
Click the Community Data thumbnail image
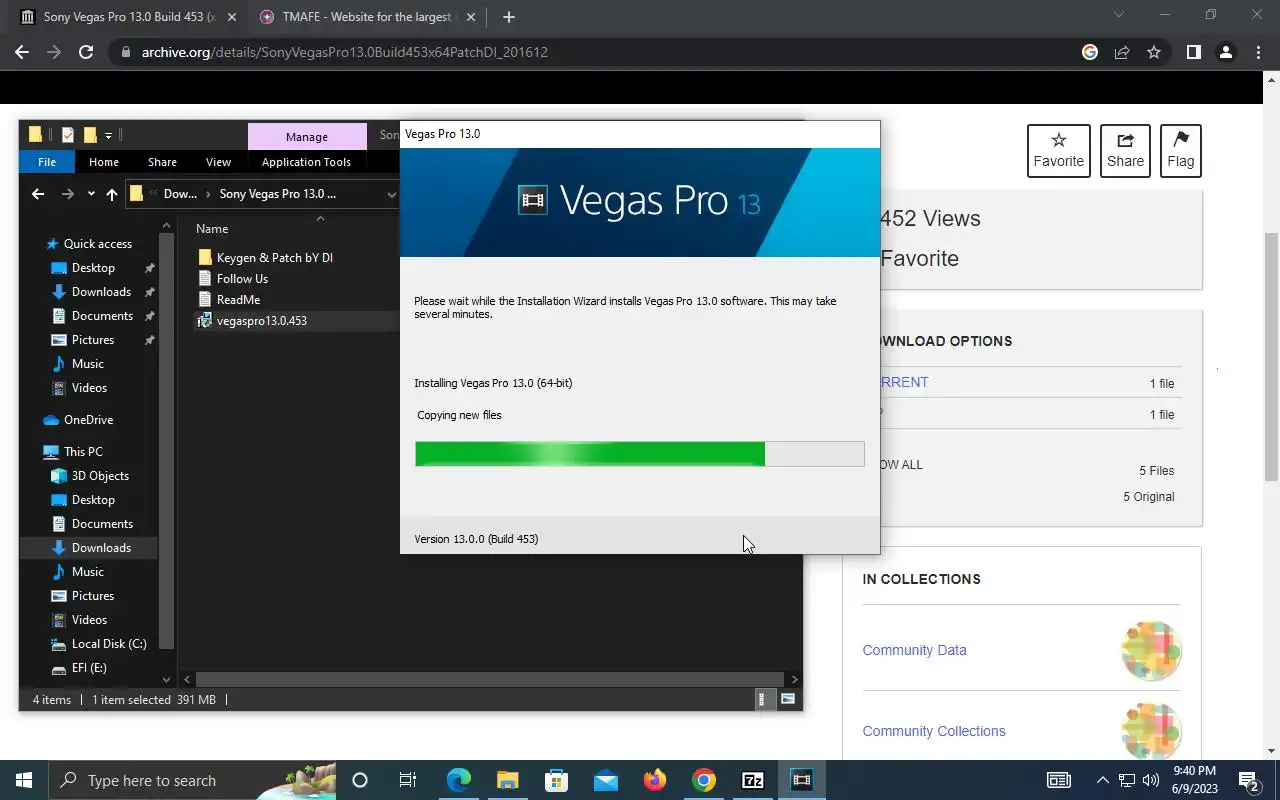[1151, 650]
